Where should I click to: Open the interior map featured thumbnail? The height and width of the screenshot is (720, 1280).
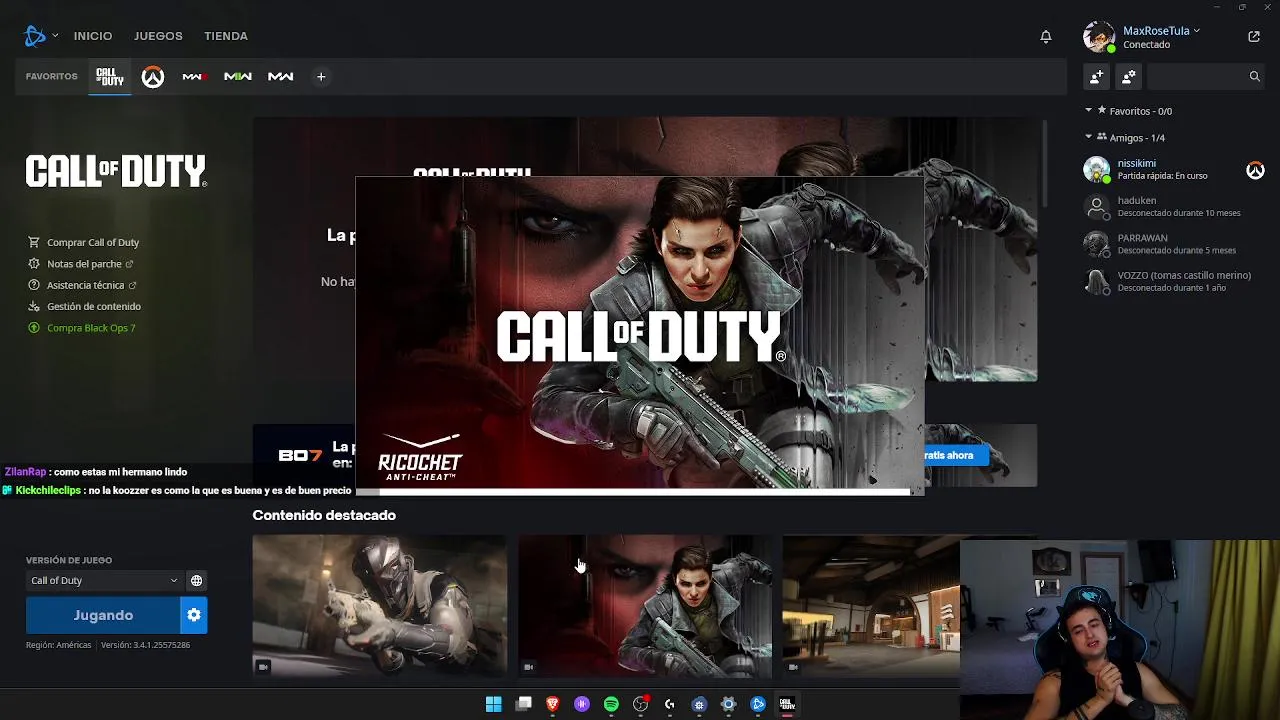click(870, 606)
